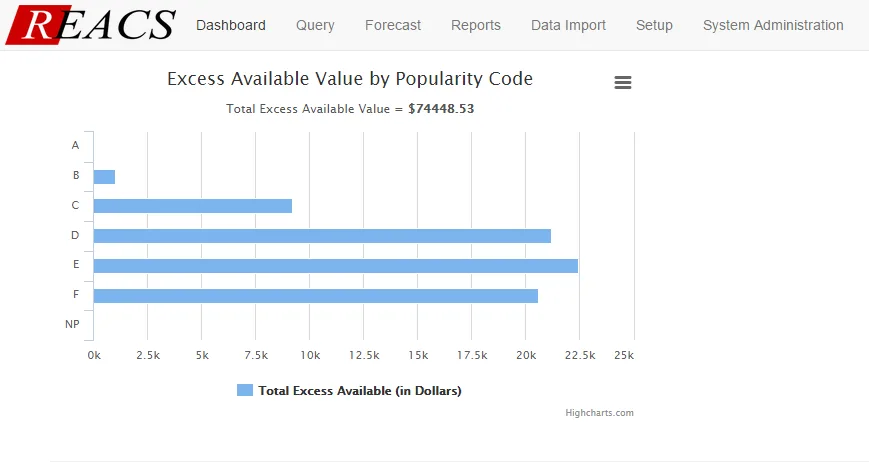Image resolution: width=869 pixels, height=462 pixels.
Task: Select the bar for popularity code E
Action: tap(336, 266)
